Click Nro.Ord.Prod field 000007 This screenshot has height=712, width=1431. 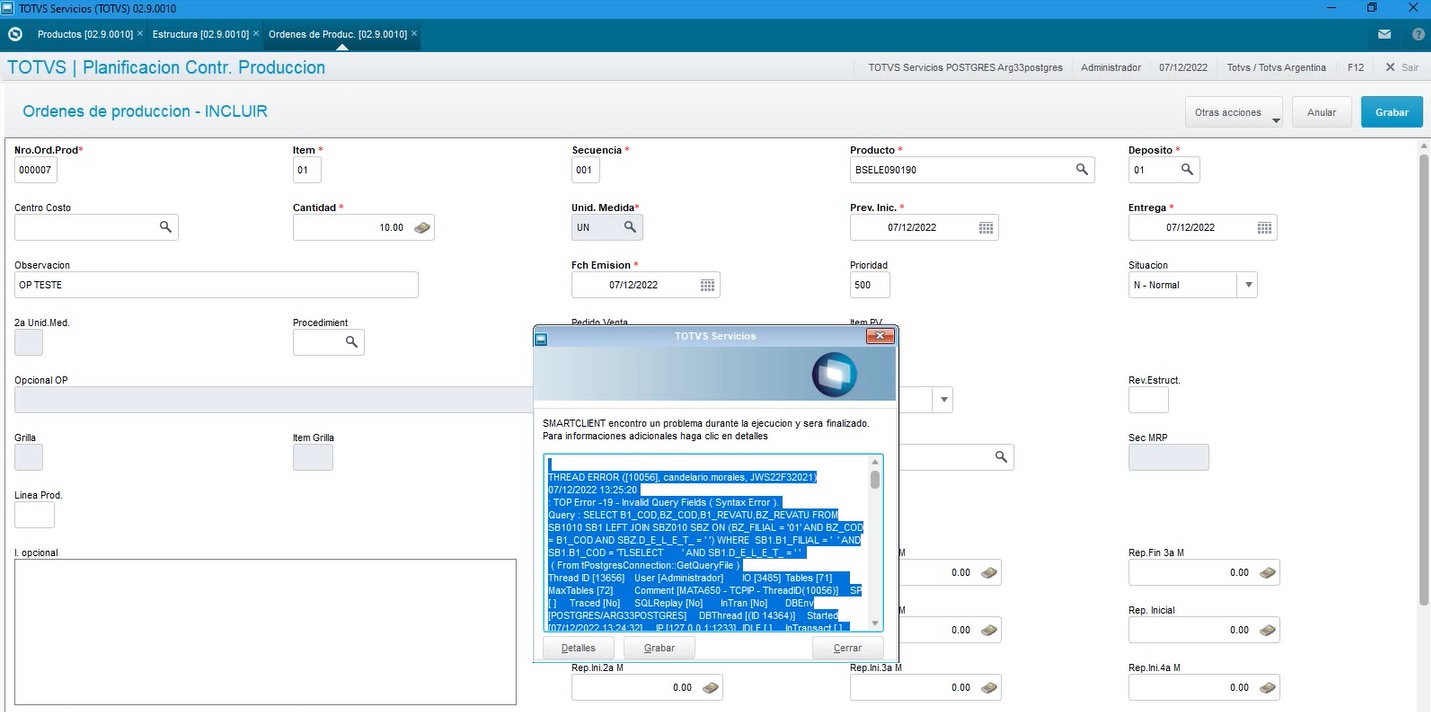36,170
